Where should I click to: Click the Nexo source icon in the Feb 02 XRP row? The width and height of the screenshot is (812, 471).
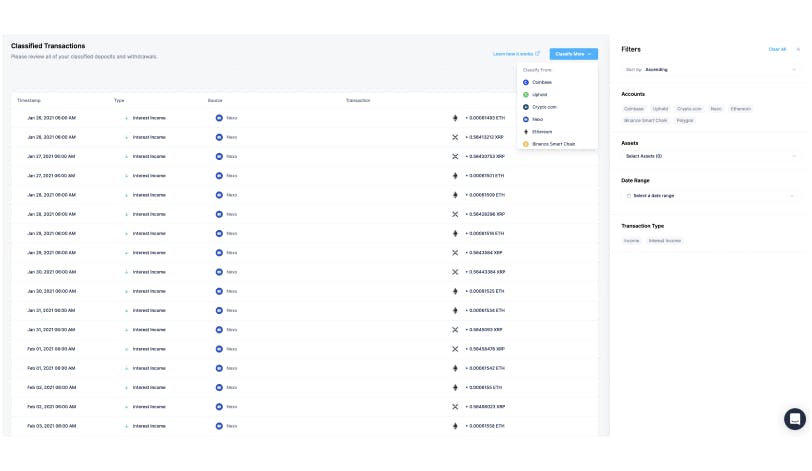click(219, 407)
